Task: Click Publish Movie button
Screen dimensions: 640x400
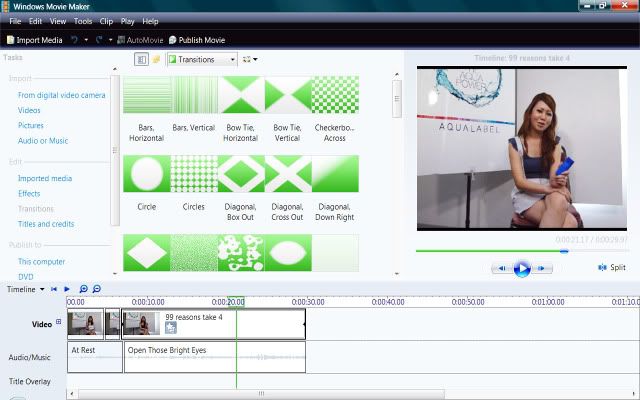Action: (197, 40)
